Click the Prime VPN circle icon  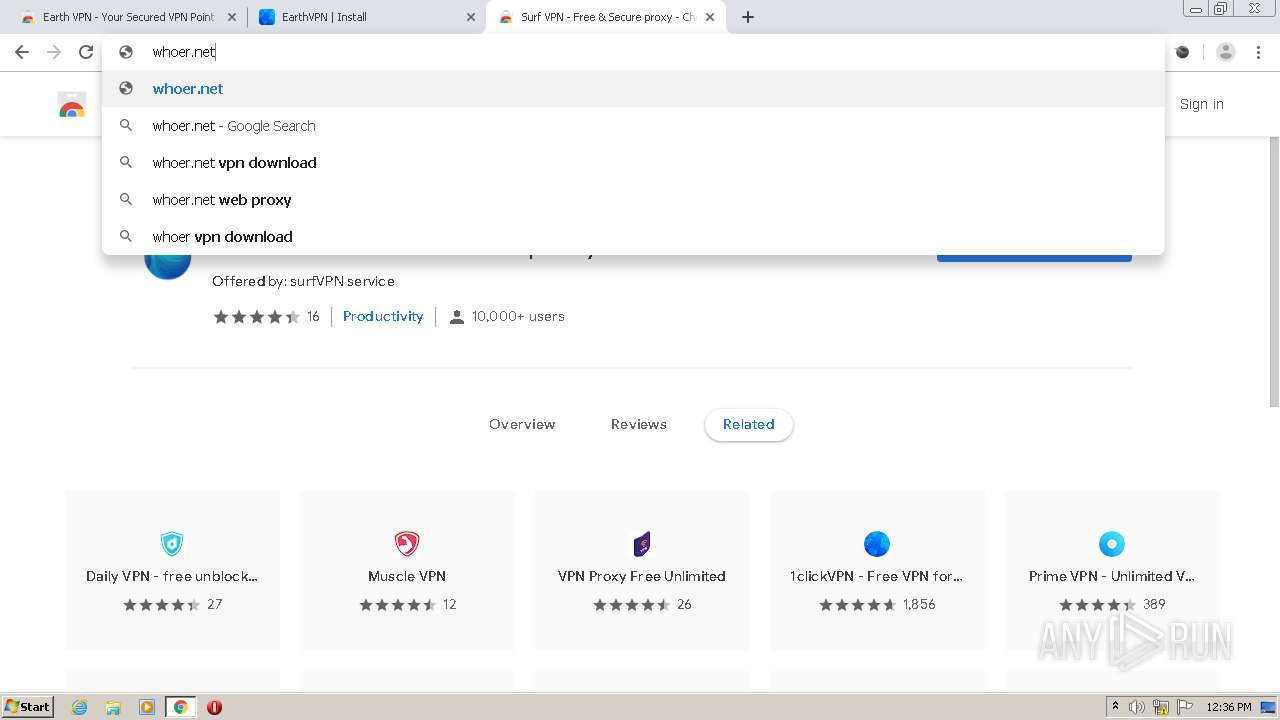(x=1112, y=544)
